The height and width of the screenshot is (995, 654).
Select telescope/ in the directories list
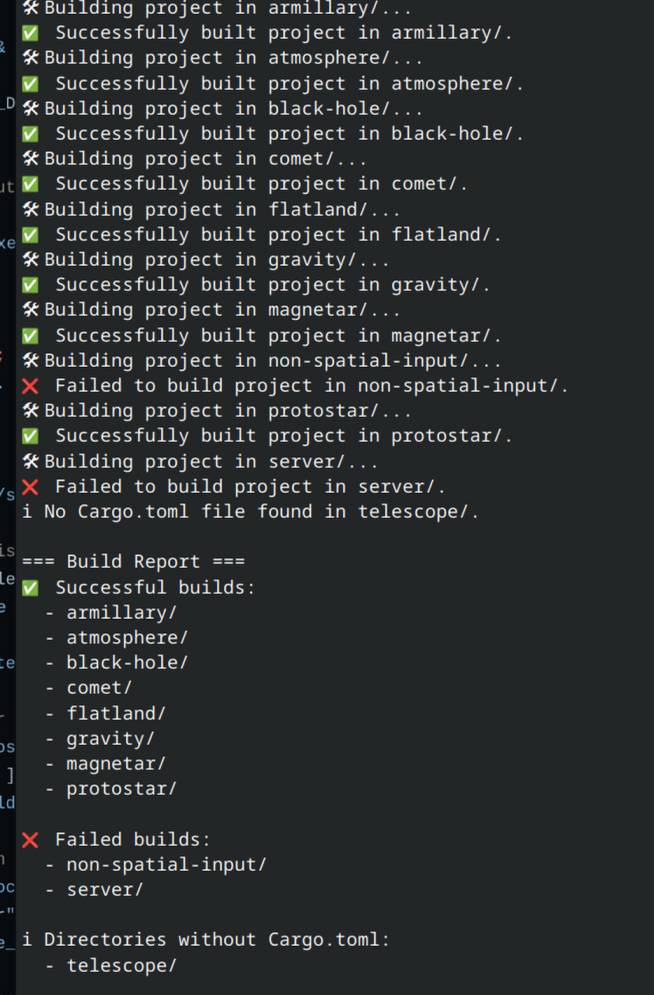coord(122,965)
